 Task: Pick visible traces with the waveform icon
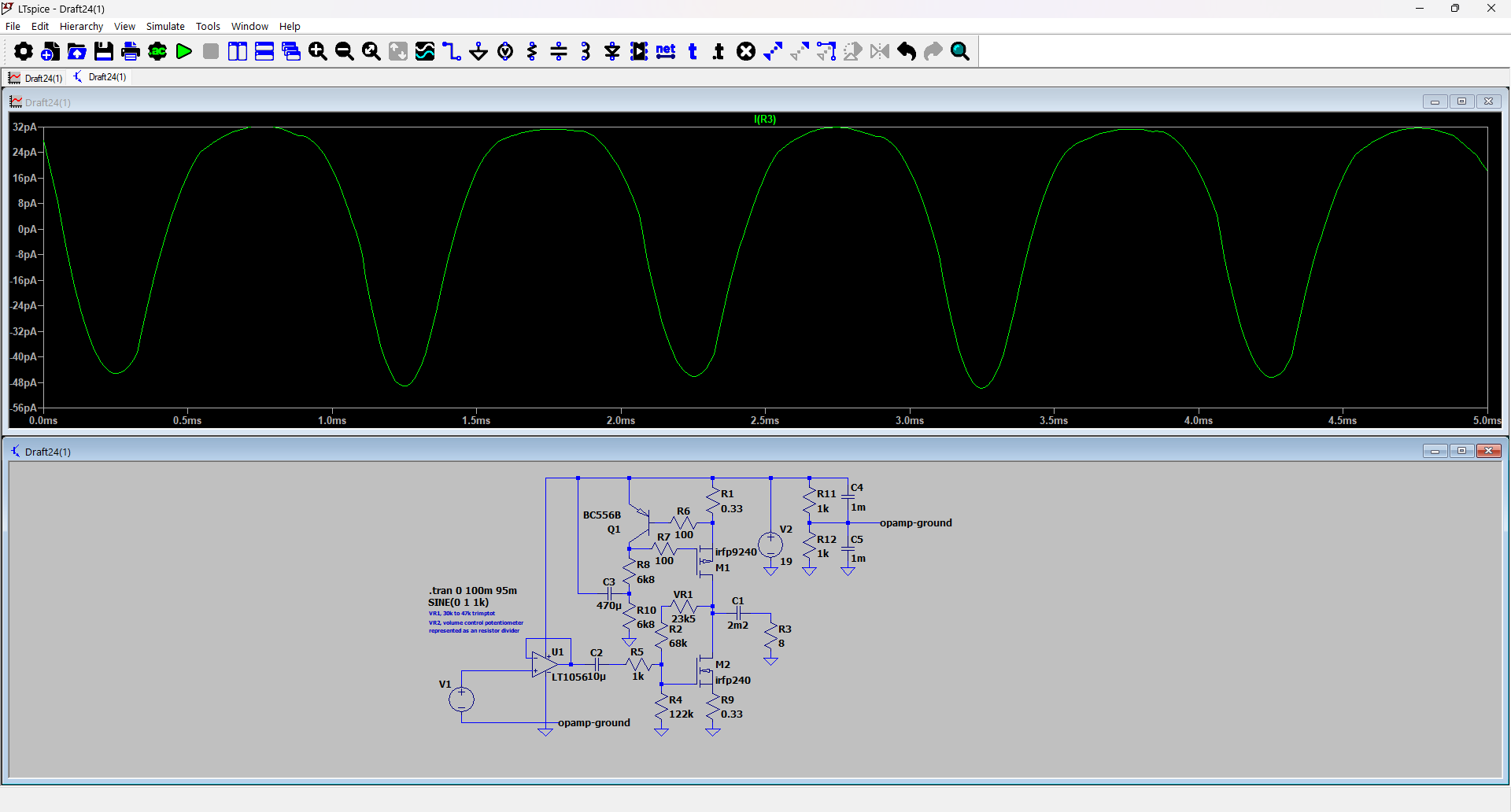425,52
